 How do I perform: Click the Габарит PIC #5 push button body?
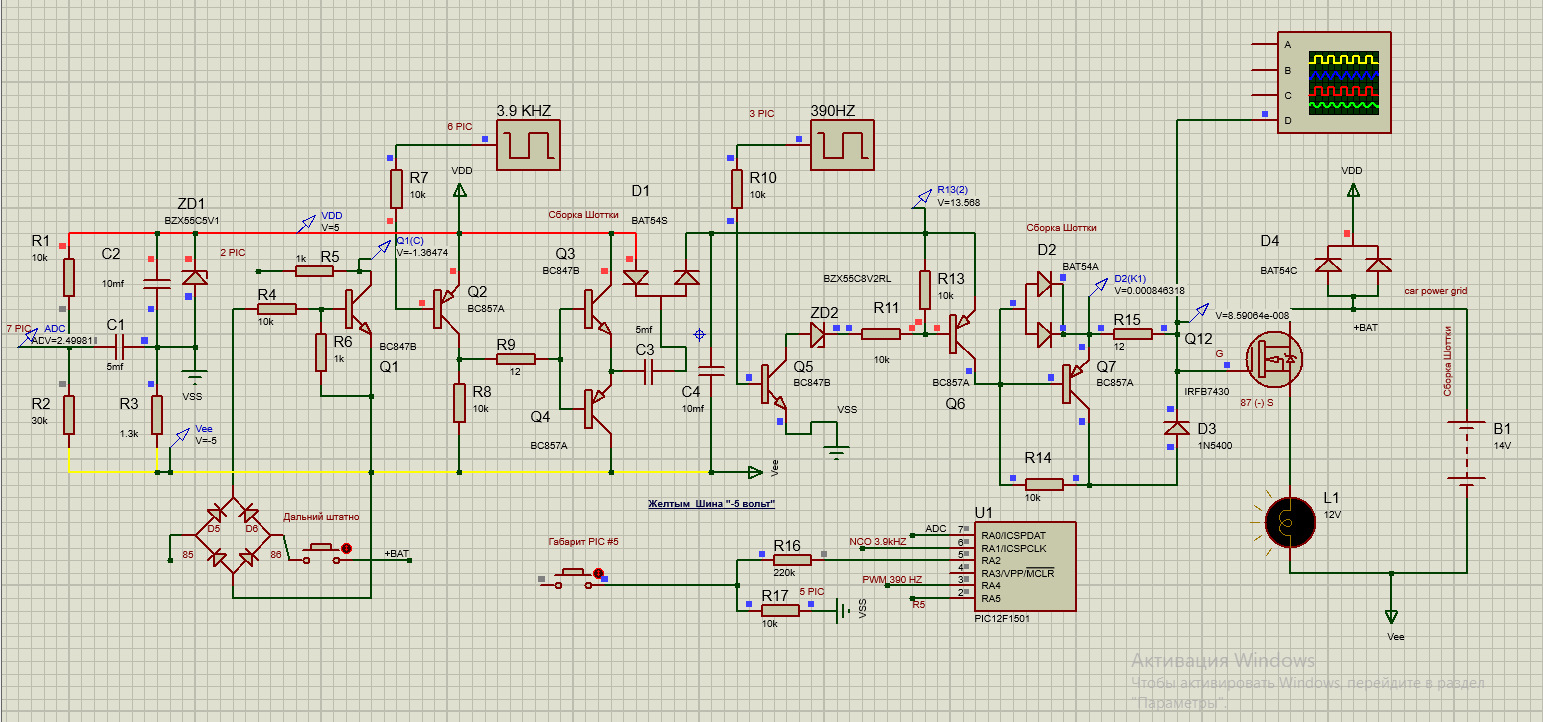(571, 578)
